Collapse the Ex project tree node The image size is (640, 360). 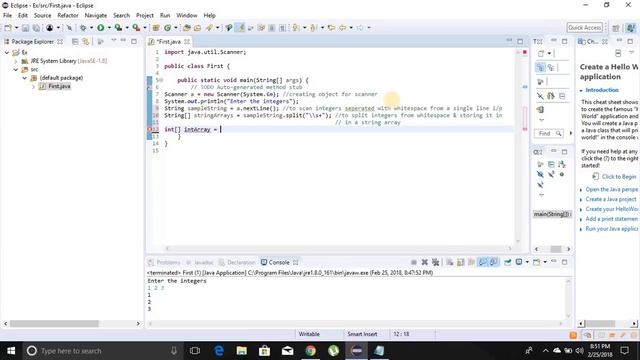pos(7,53)
